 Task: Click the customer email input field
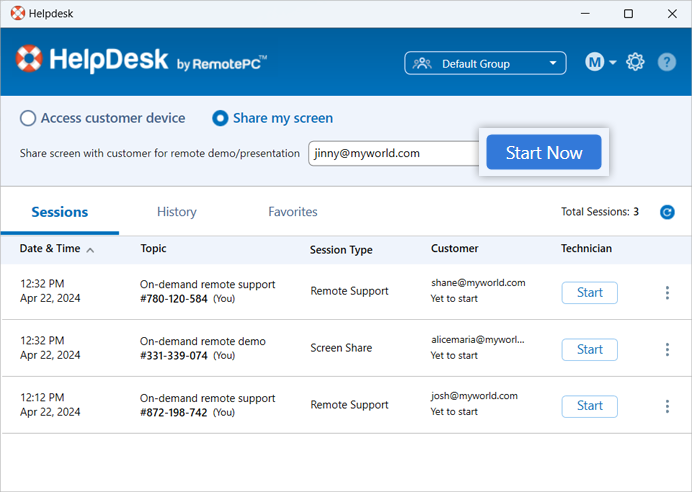[394, 154]
